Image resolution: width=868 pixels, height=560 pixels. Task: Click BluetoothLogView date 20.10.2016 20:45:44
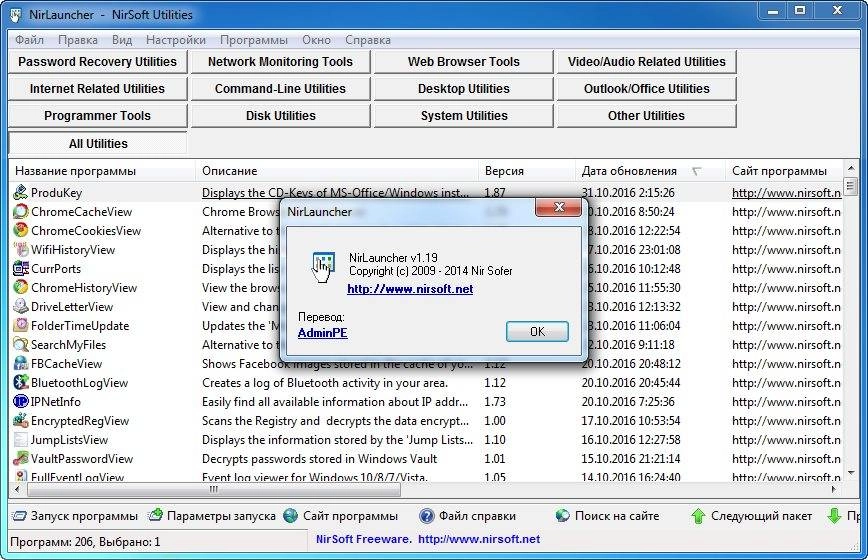pyautogui.click(x=631, y=383)
